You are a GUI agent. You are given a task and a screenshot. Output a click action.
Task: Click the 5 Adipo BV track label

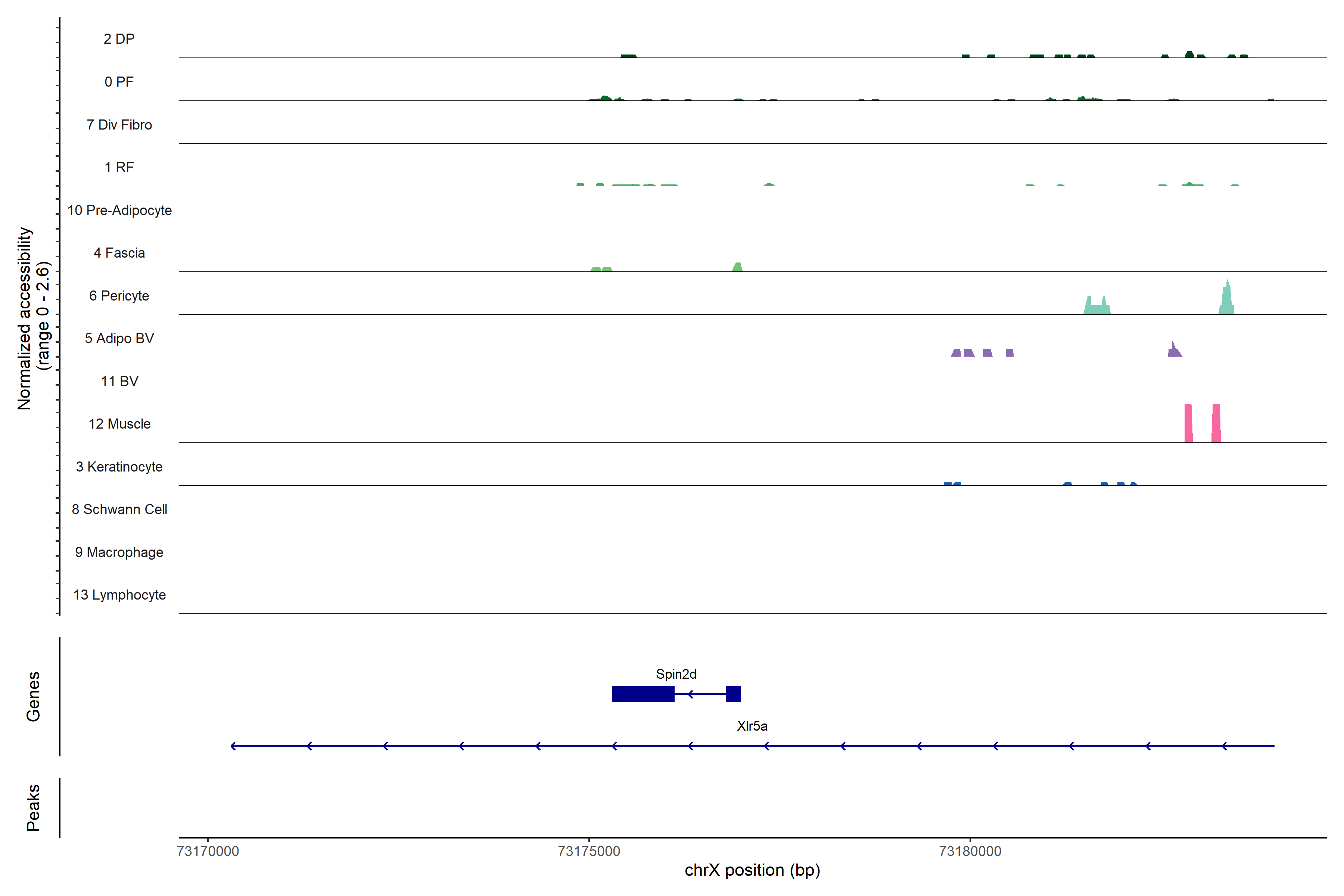coord(119,338)
